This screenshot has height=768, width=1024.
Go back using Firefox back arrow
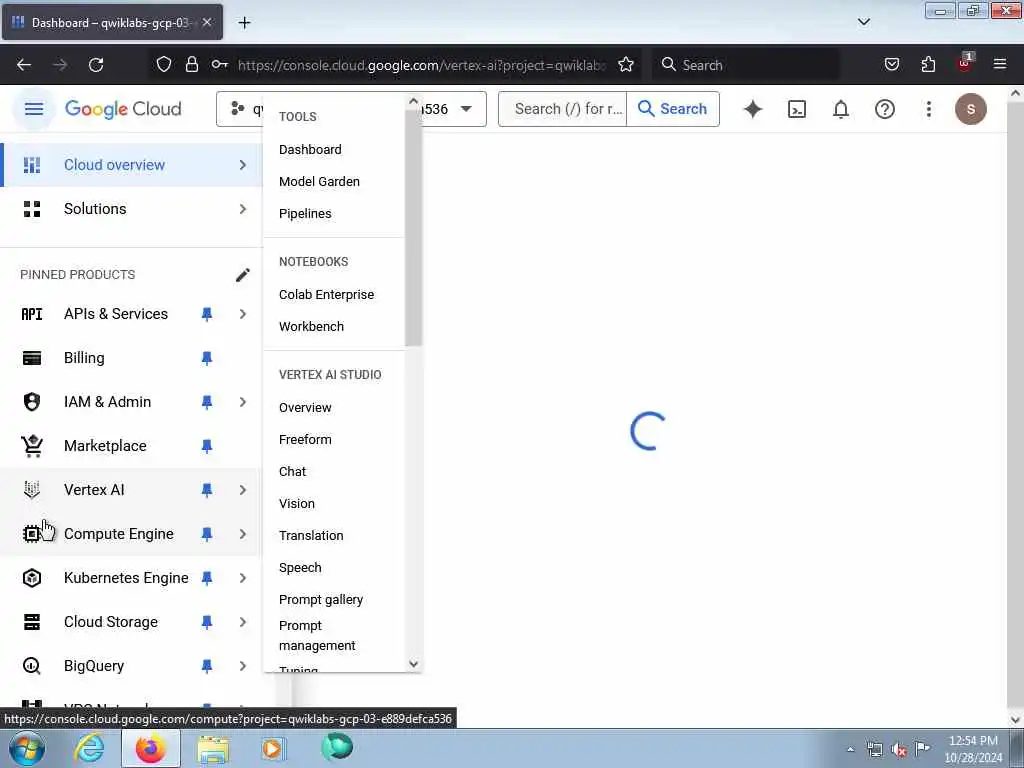tap(24, 65)
